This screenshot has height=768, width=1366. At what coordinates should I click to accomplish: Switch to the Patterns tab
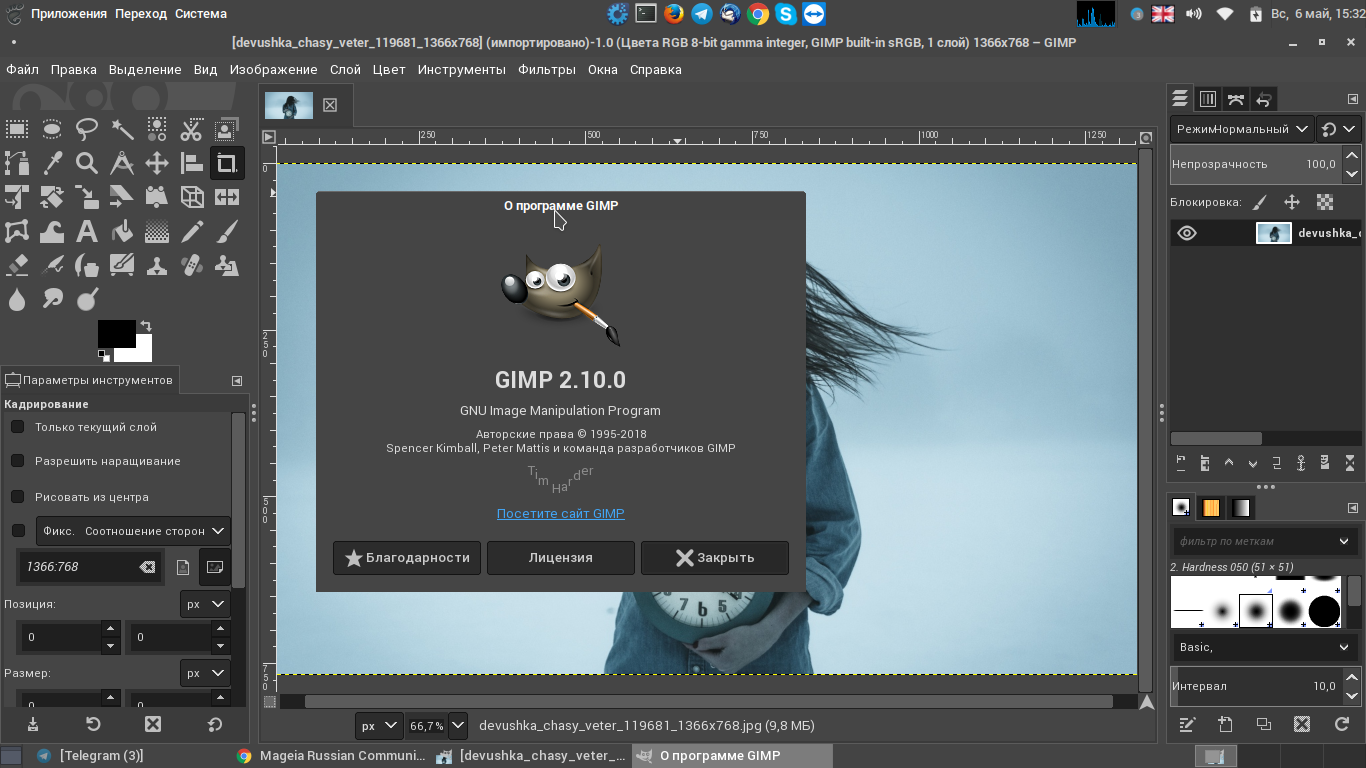pyautogui.click(x=1211, y=508)
